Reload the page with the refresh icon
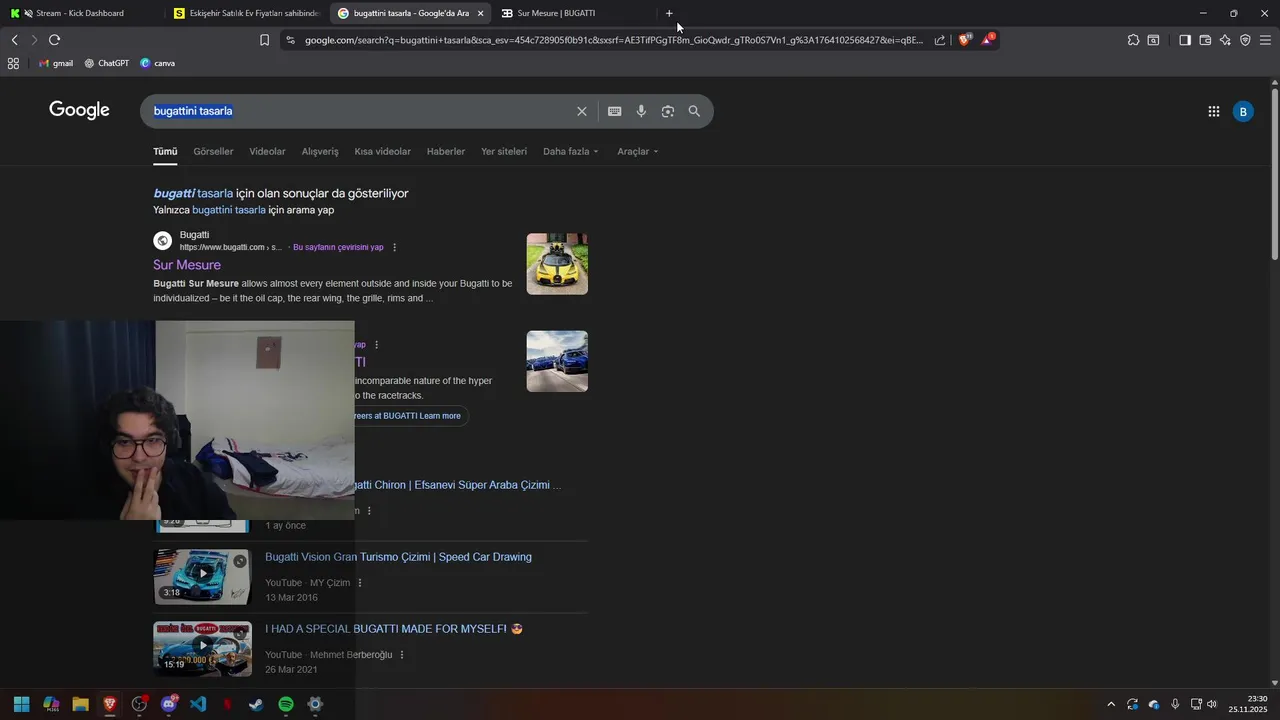The height and width of the screenshot is (720, 1280). [x=54, y=40]
